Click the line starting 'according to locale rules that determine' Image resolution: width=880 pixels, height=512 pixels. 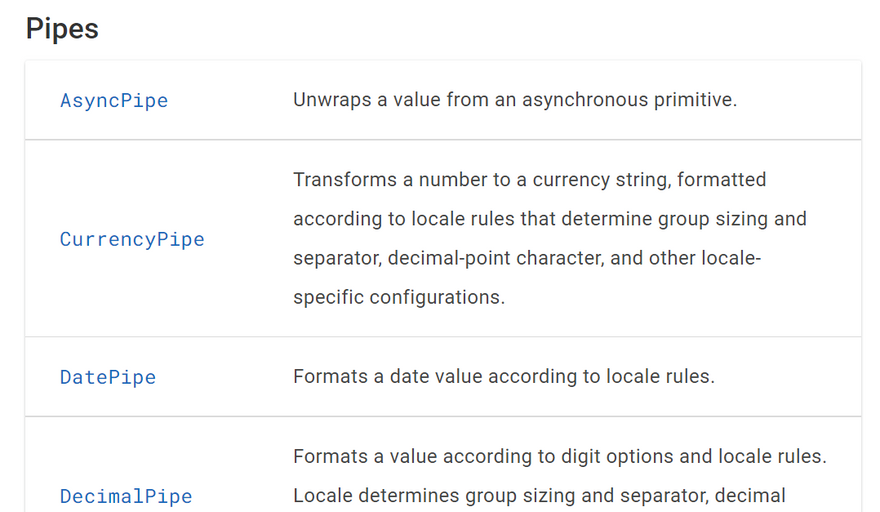click(x=549, y=219)
